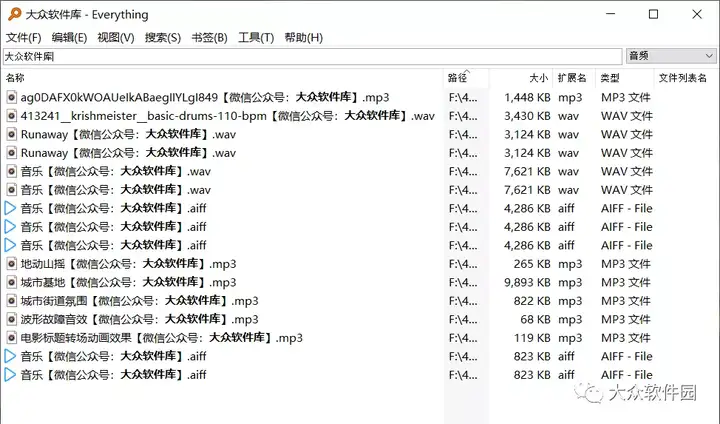Select the 地动山摇 mp3 file name
The image size is (720, 424).
click(128, 264)
